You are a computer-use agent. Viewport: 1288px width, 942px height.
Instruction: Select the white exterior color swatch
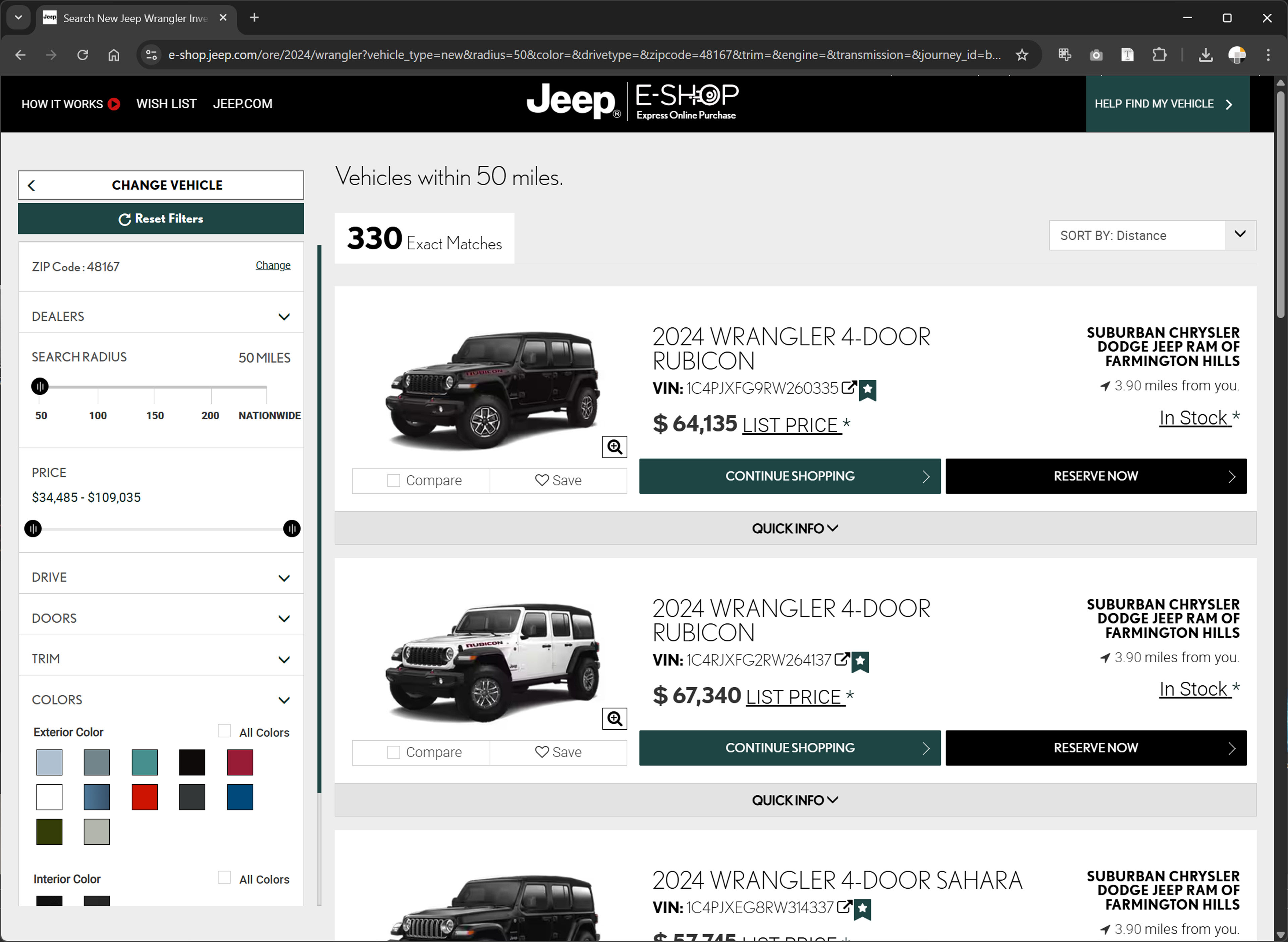49,797
